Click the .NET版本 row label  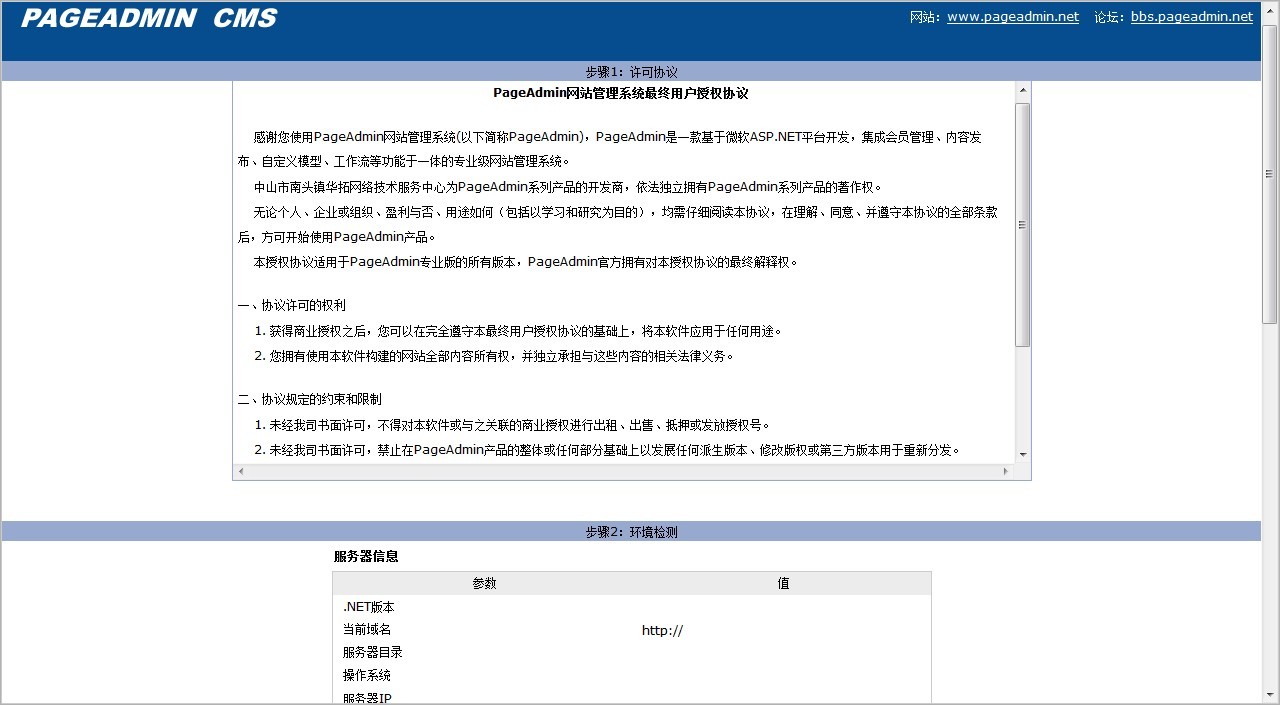[x=369, y=607]
